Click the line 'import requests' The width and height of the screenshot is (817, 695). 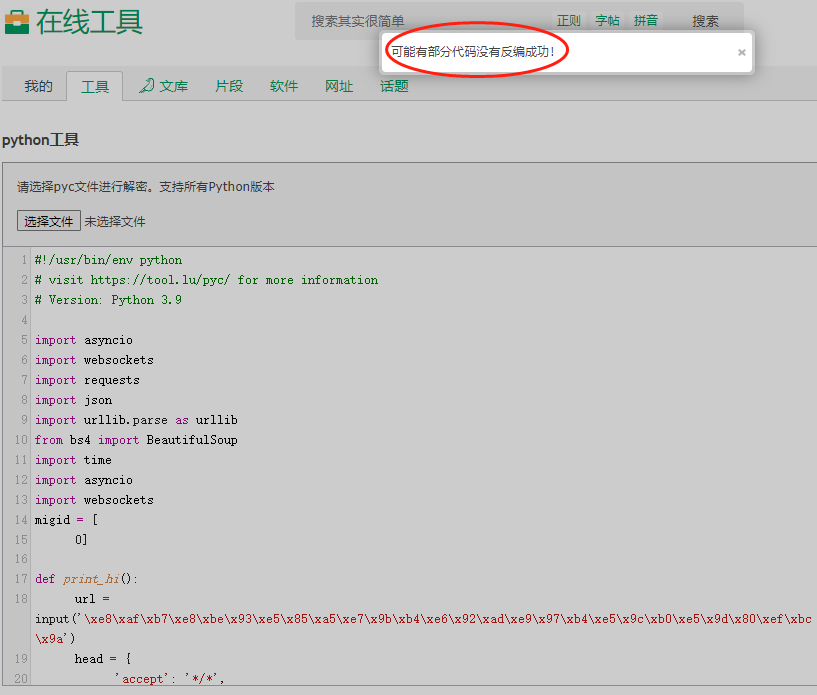click(x=87, y=380)
